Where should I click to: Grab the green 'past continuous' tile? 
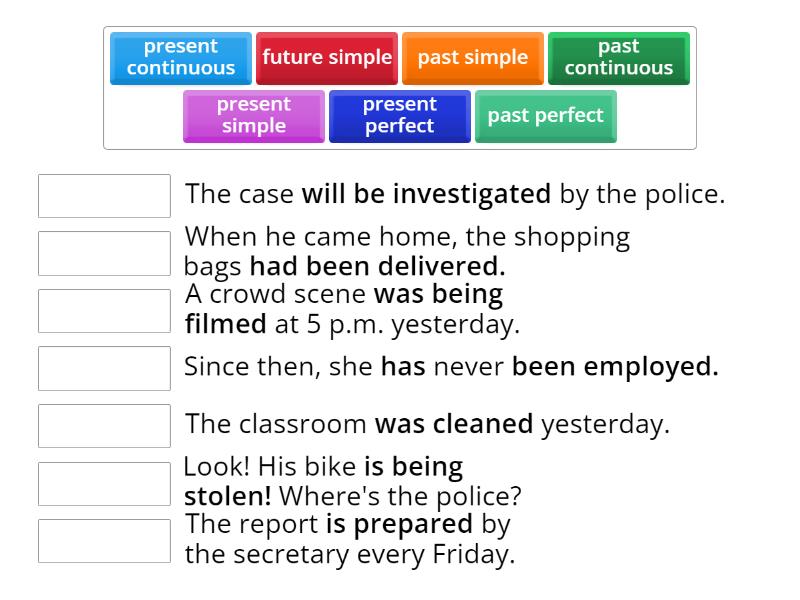pos(619,57)
